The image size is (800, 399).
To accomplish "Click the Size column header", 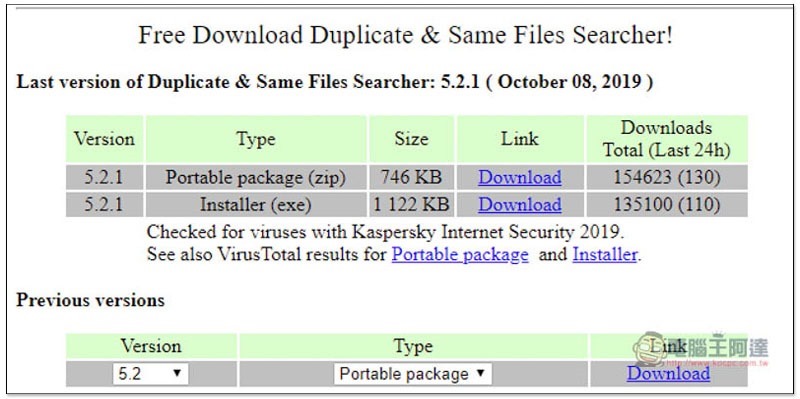I will point(411,139).
